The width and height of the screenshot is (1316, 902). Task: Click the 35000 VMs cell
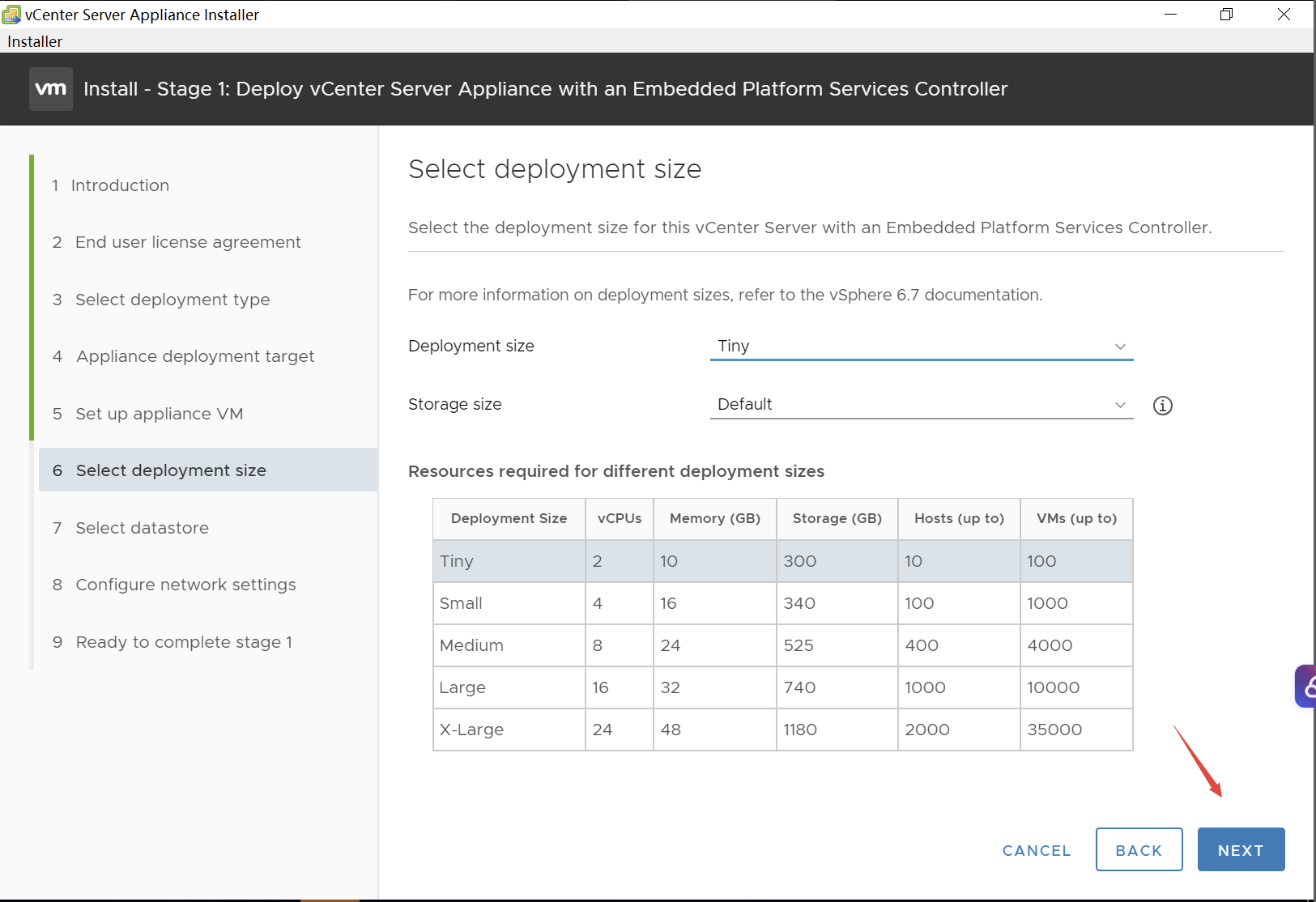tap(1076, 730)
